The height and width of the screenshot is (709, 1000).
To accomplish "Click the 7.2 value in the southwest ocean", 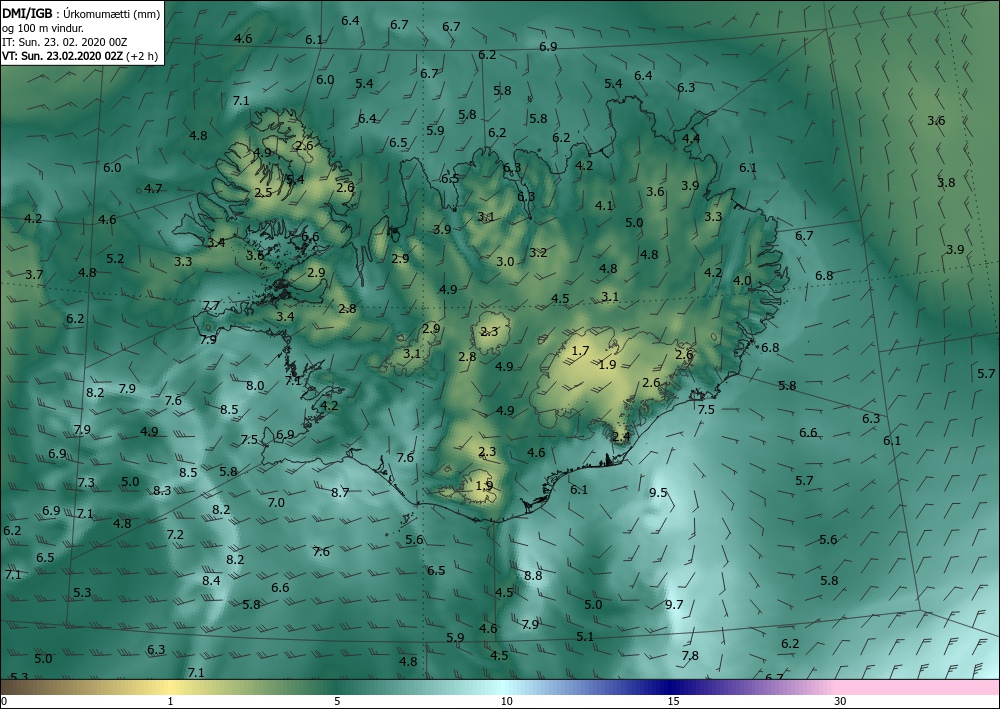I will click(175, 534).
